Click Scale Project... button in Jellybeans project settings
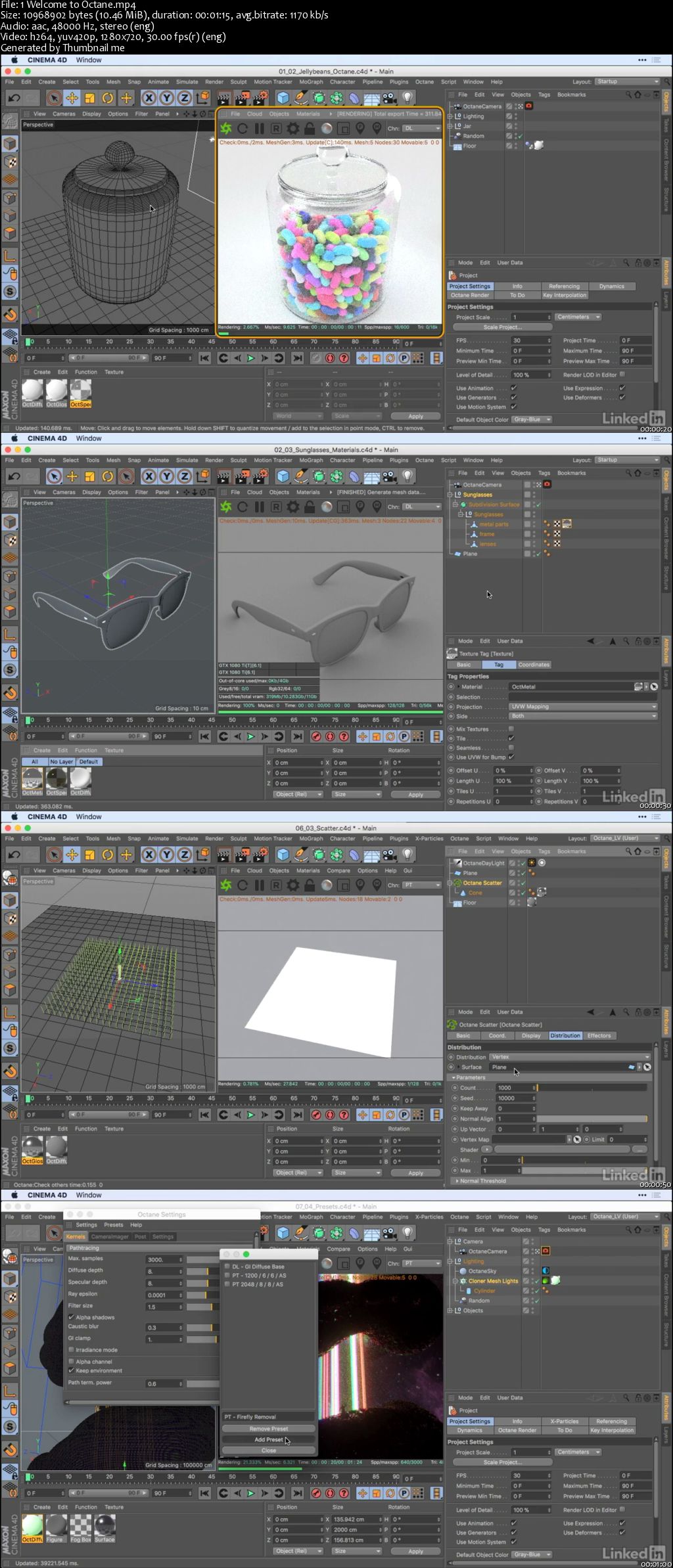 501,327
